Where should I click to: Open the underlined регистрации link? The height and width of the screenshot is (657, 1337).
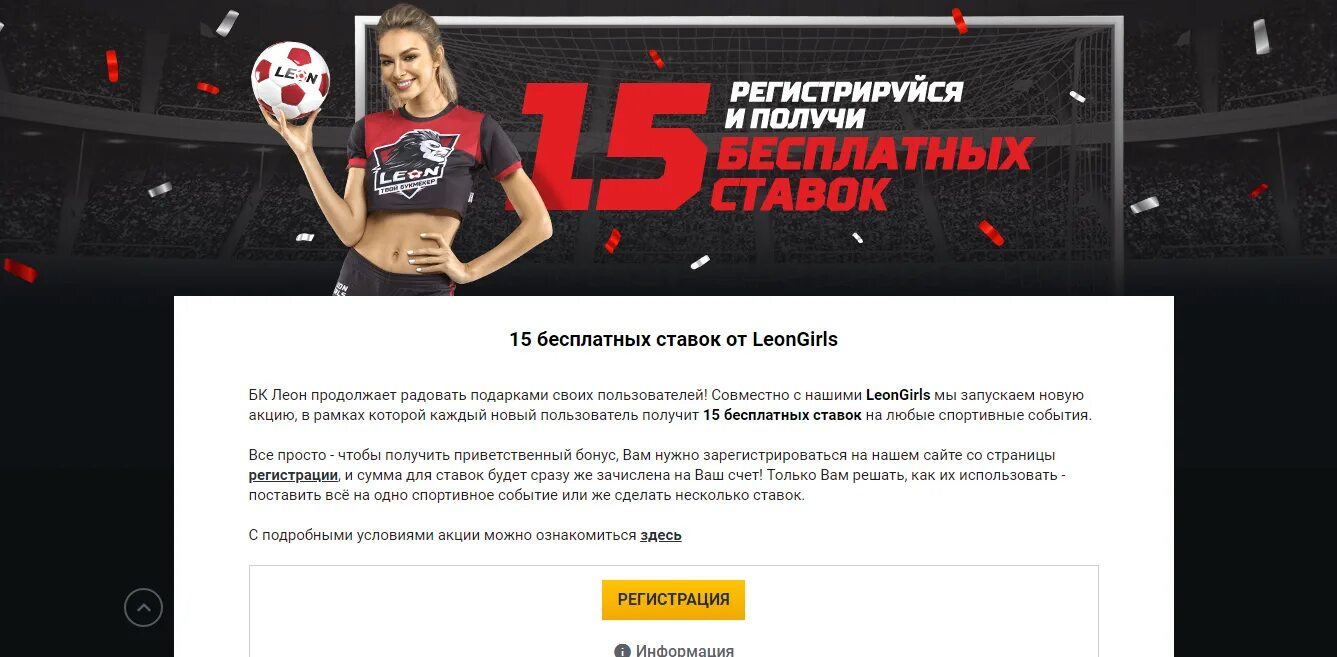click(x=293, y=475)
